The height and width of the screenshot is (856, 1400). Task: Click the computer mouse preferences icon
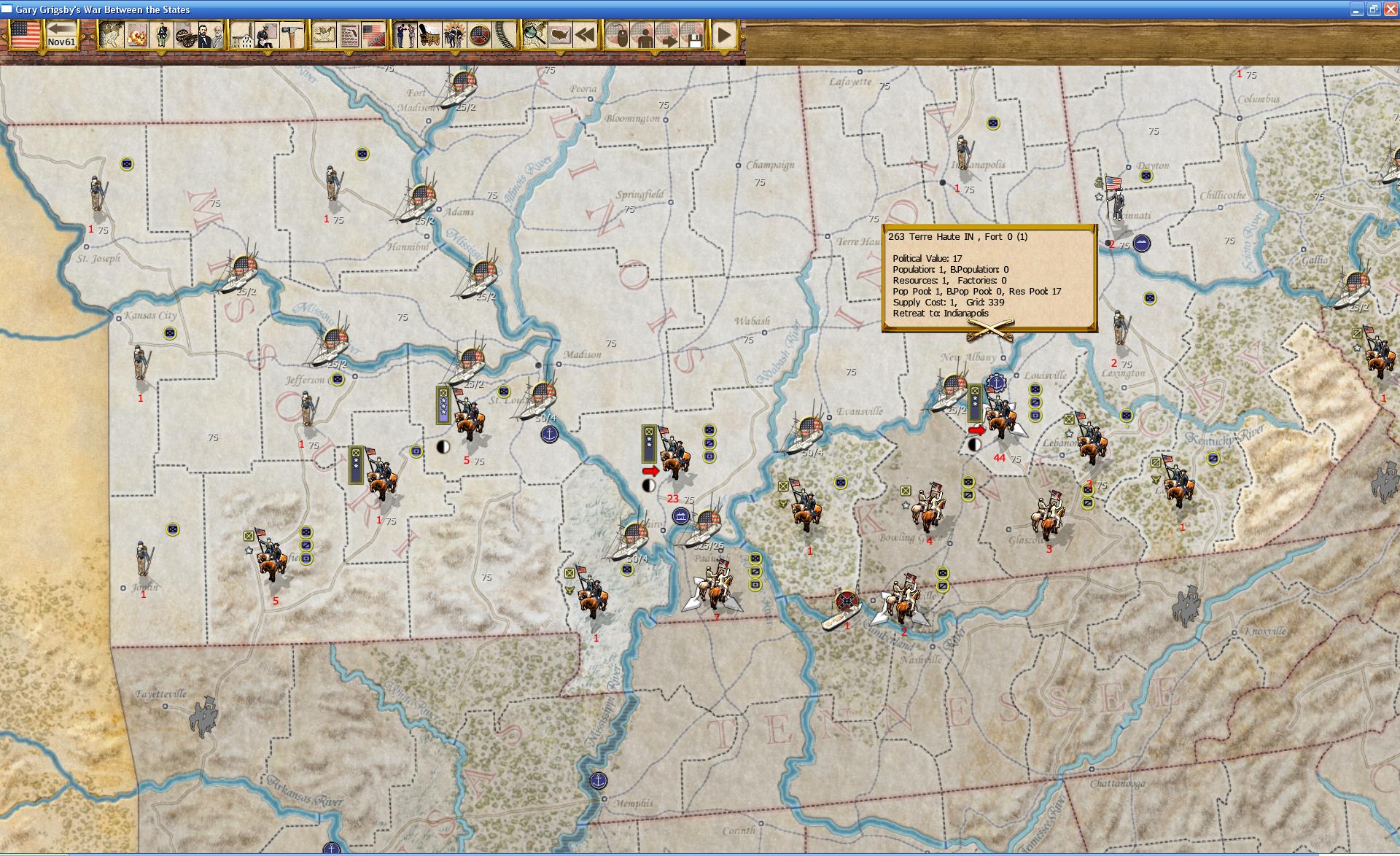617,34
